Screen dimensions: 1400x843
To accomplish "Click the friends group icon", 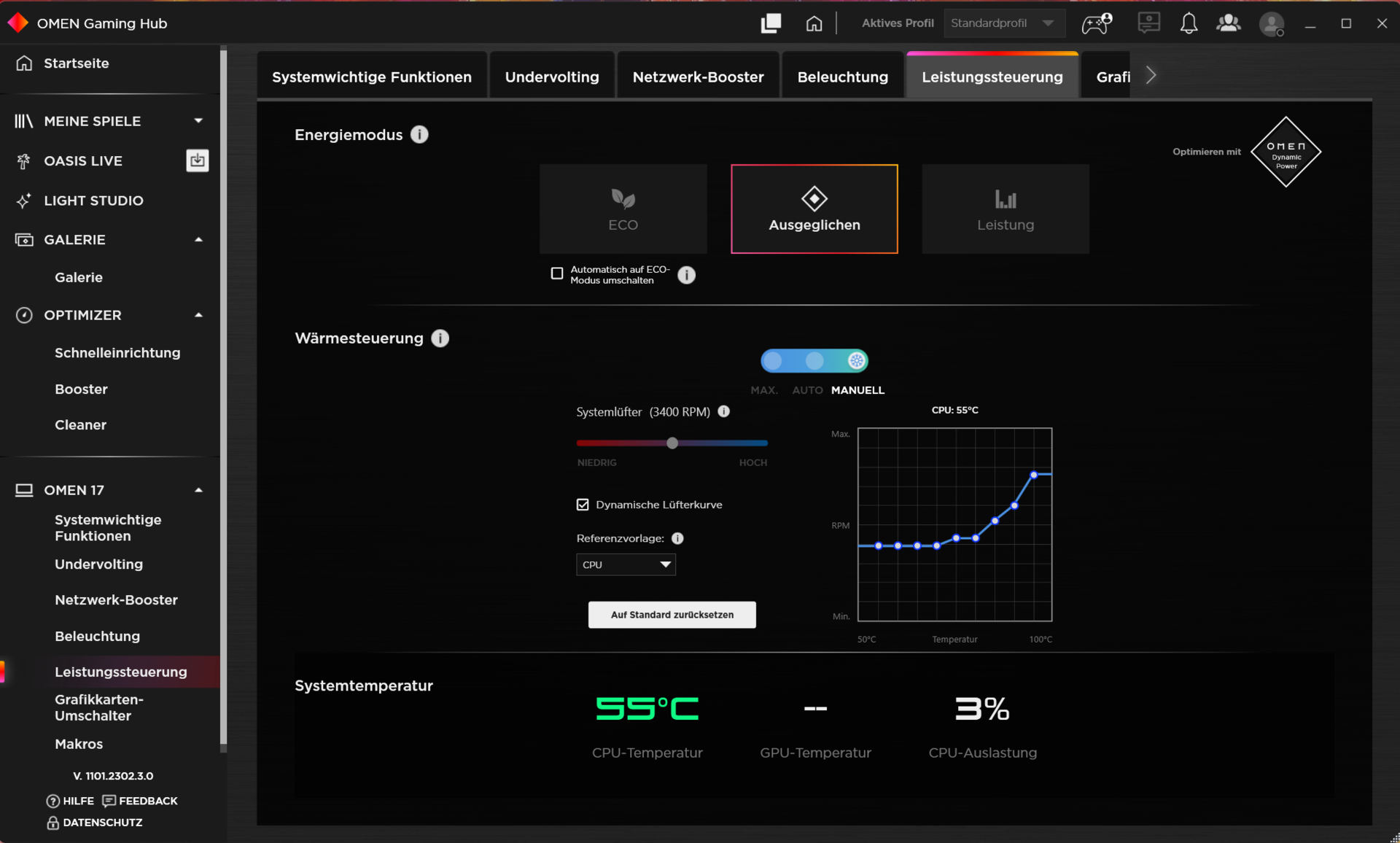I will point(1229,23).
